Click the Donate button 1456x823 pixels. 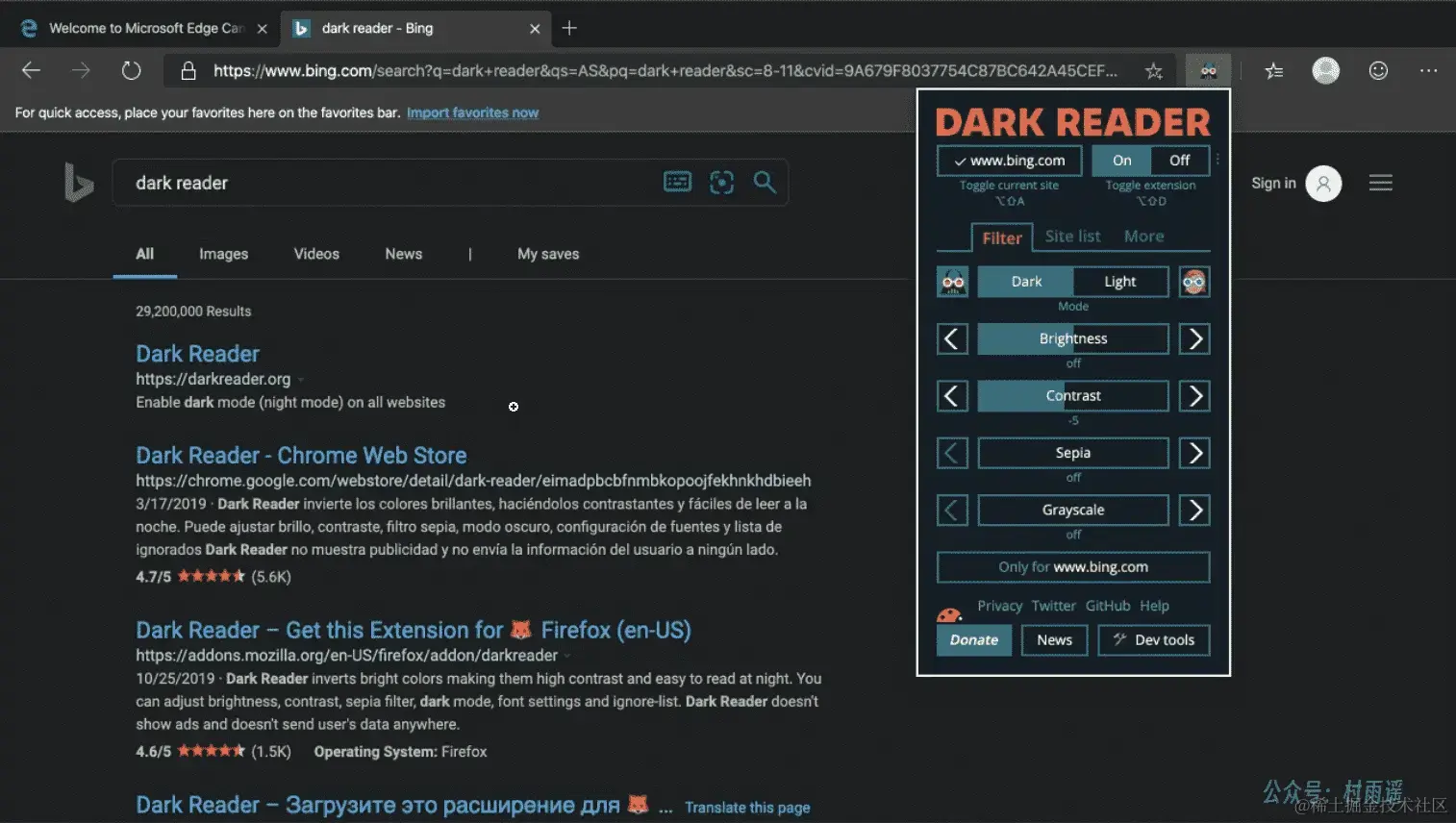974,640
